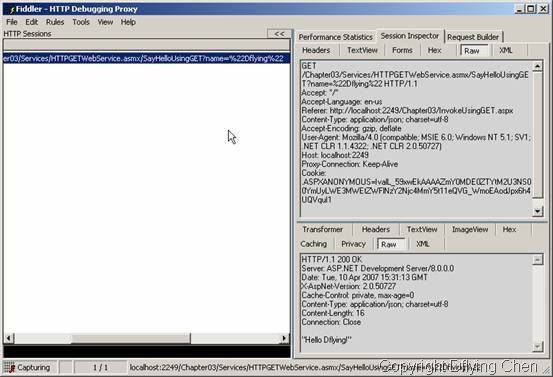Viewport: 553px width, 377px height.
Task: Select response Raw tab
Action: point(391,244)
